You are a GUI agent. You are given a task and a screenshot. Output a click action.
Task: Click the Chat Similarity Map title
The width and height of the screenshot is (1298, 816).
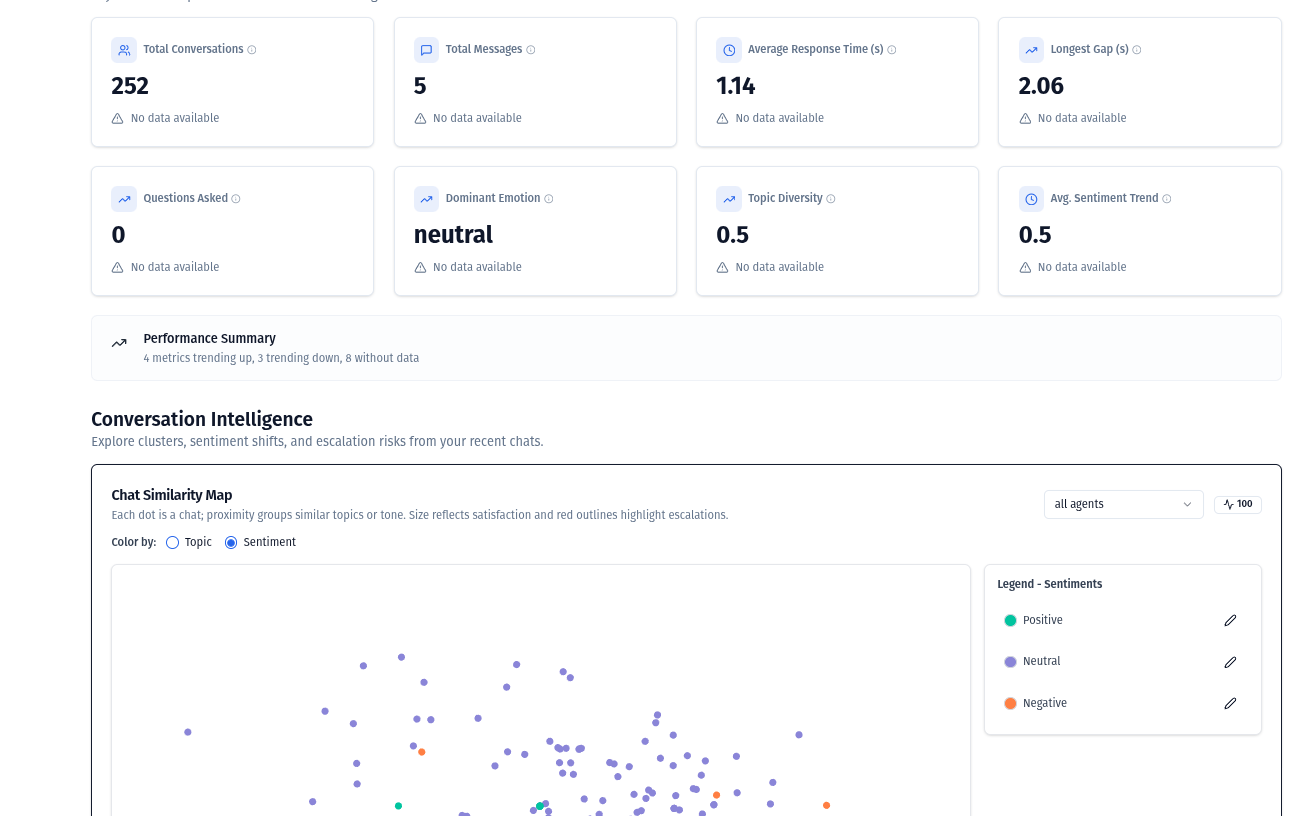point(171,495)
